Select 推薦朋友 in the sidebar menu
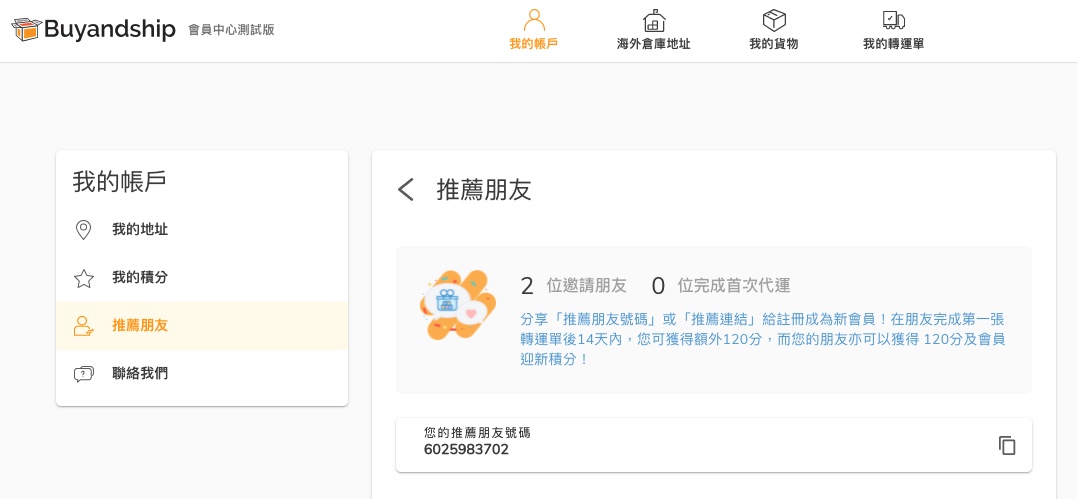The width and height of the screenshot is (1077, 499). point(202,326)
